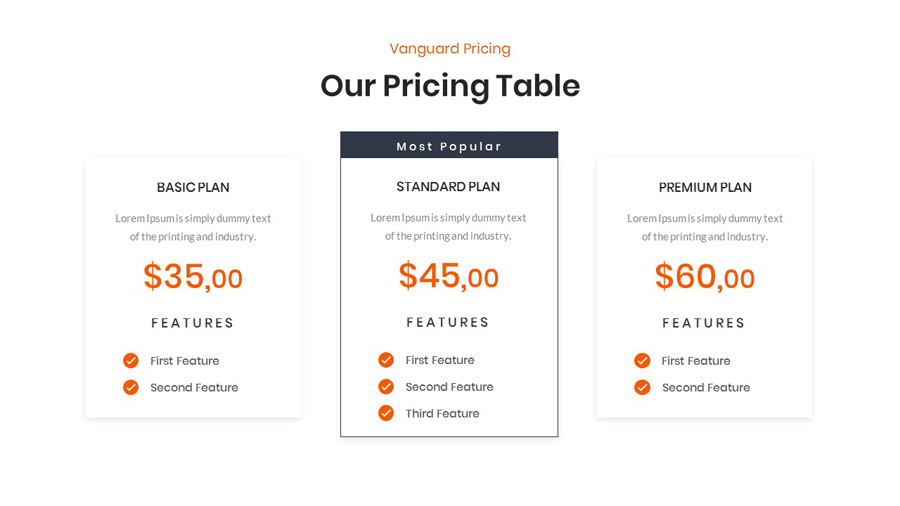The width and height of the screenshot is (900, 506).
Task: Click Standard Plan Second Feature checkmark icon
Action: point(386,387)
